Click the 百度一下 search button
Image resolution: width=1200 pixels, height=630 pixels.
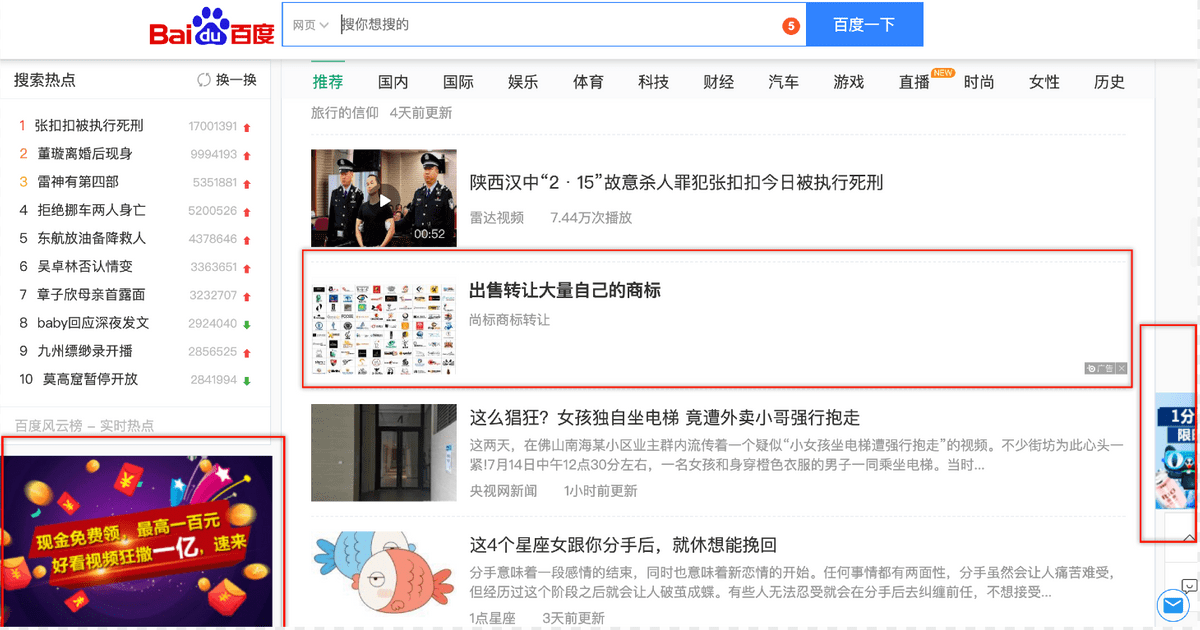pos(864,25)
